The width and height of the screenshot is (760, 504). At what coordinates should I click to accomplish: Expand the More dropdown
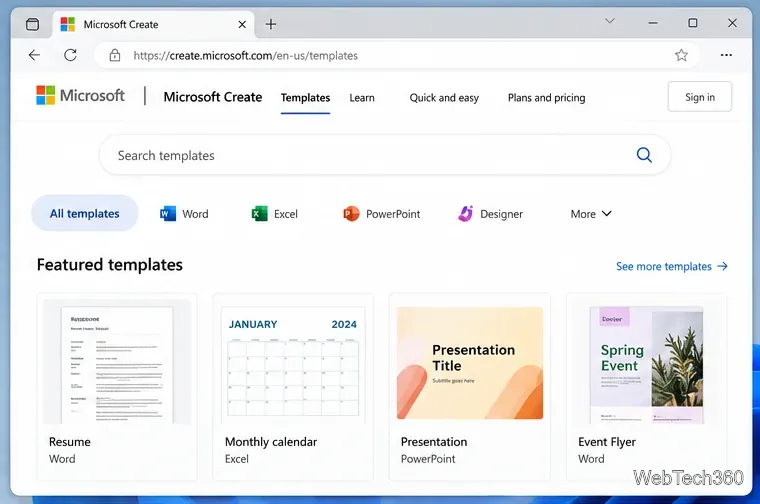591,214
